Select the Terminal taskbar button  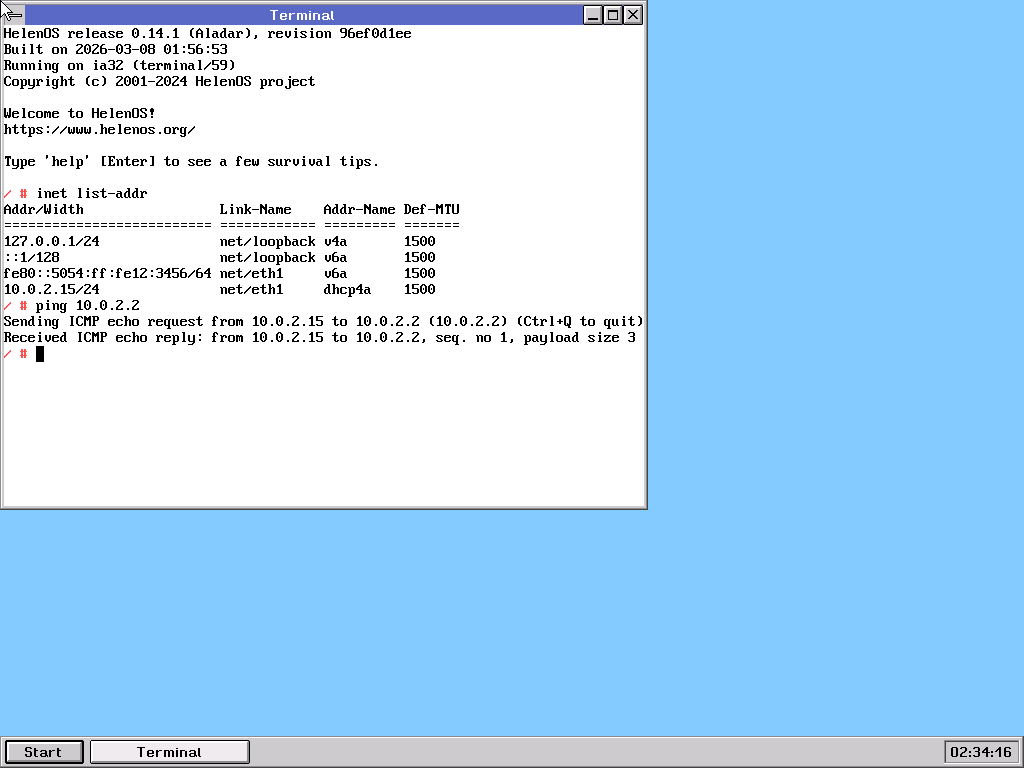click(169, 752)
